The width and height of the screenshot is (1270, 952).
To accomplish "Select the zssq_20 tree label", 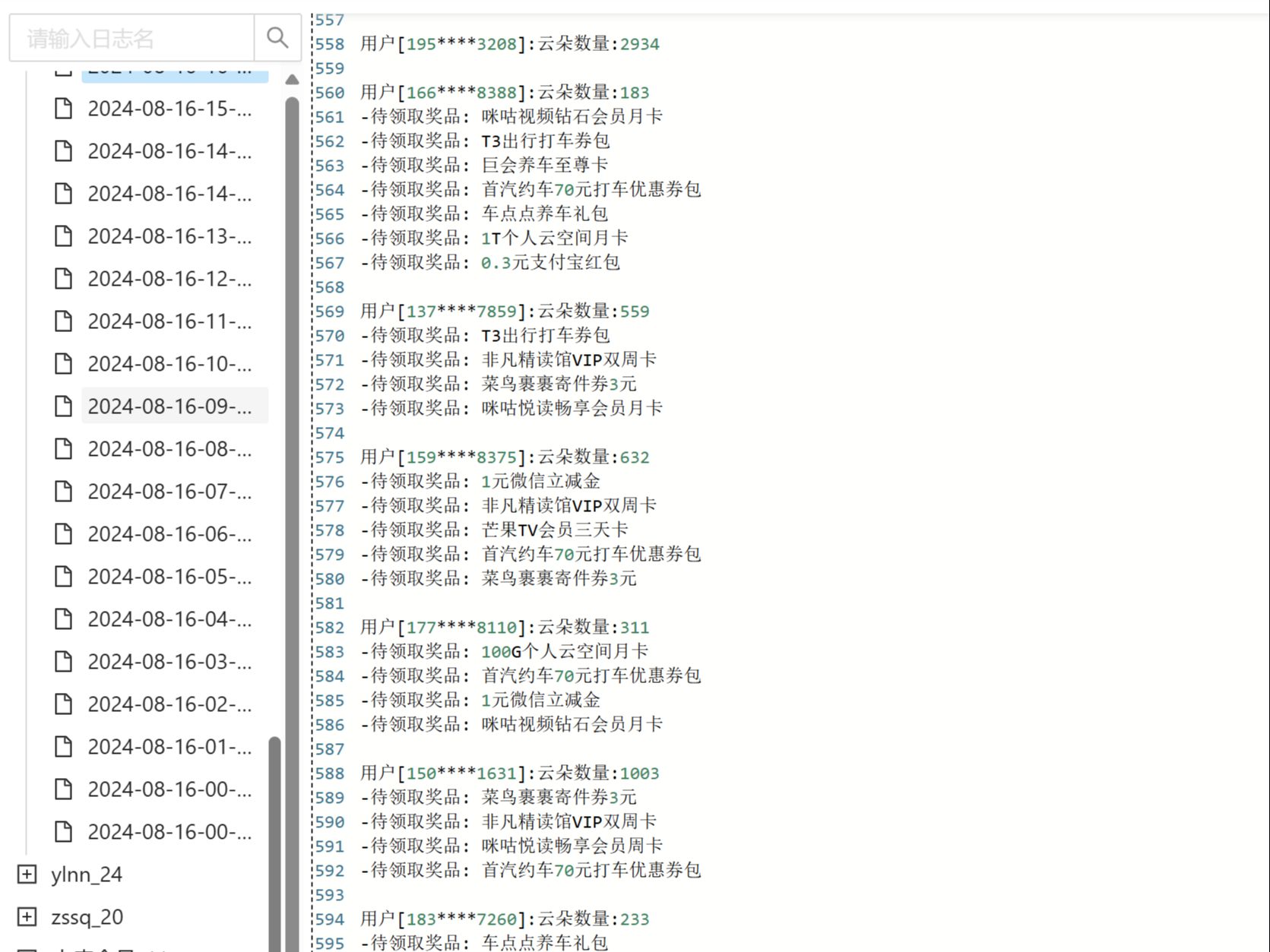I will (87, 917).
